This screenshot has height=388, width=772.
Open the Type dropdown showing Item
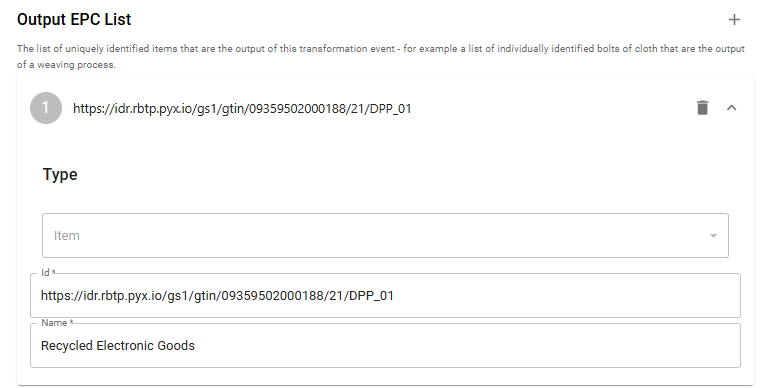click(385, 235)
